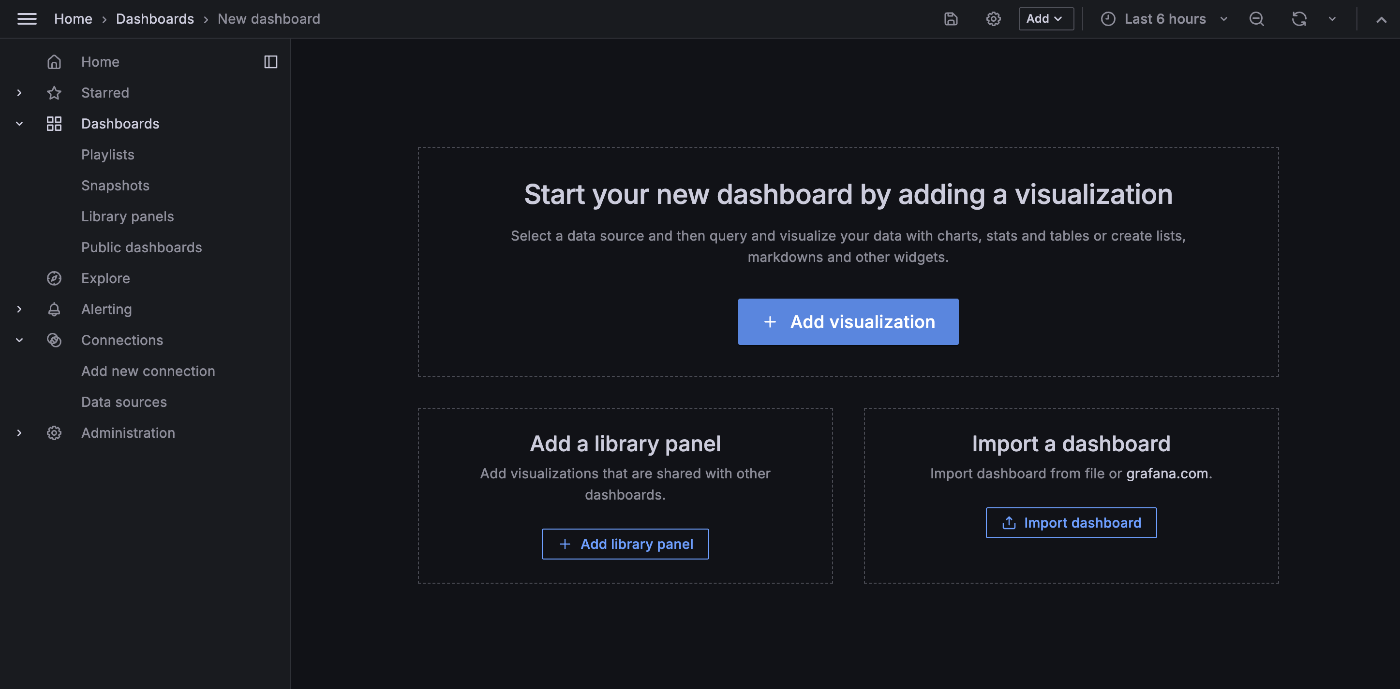Viewport: 1400px width, 689px height.
Task: Open Administration in the sidebar
Action: pyautogui.click(x=128, y=433)
